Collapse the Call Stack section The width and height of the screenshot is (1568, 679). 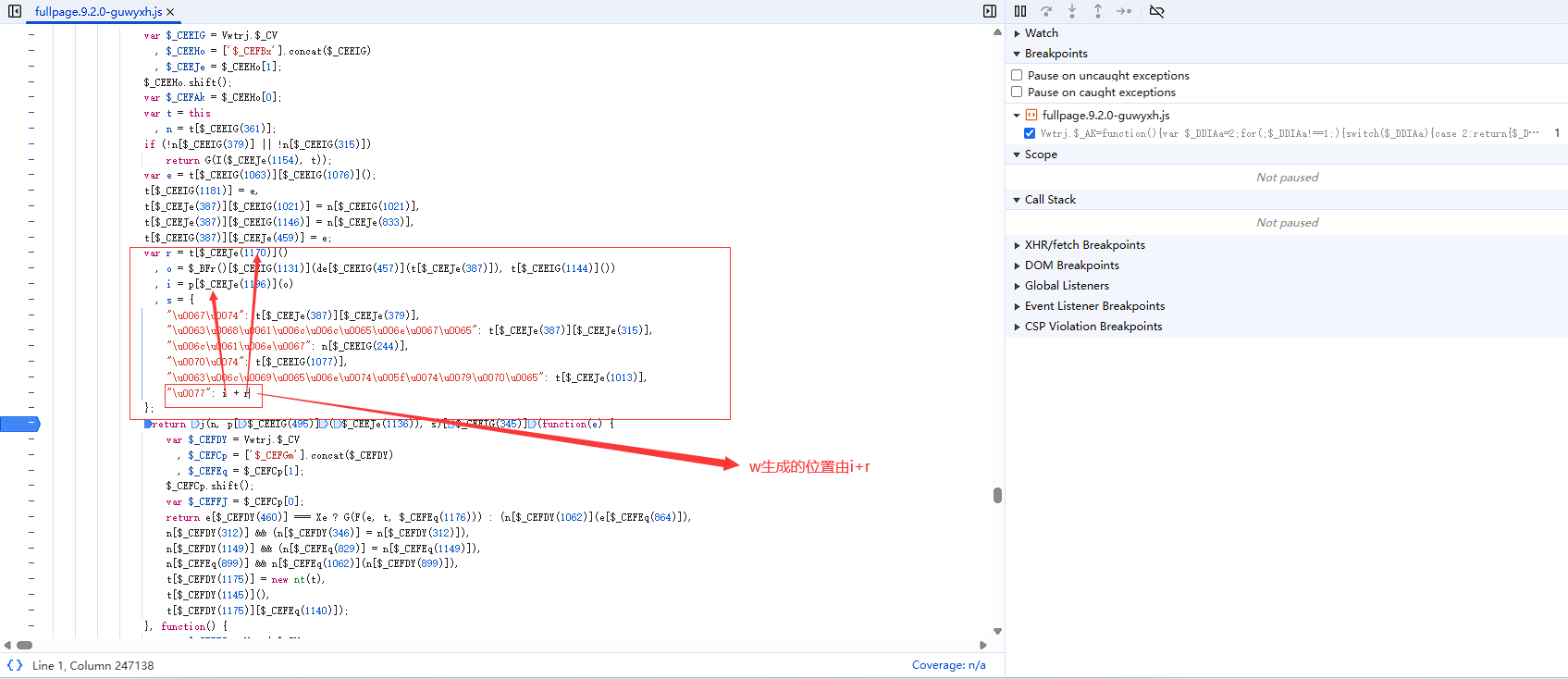(1018, 200)
